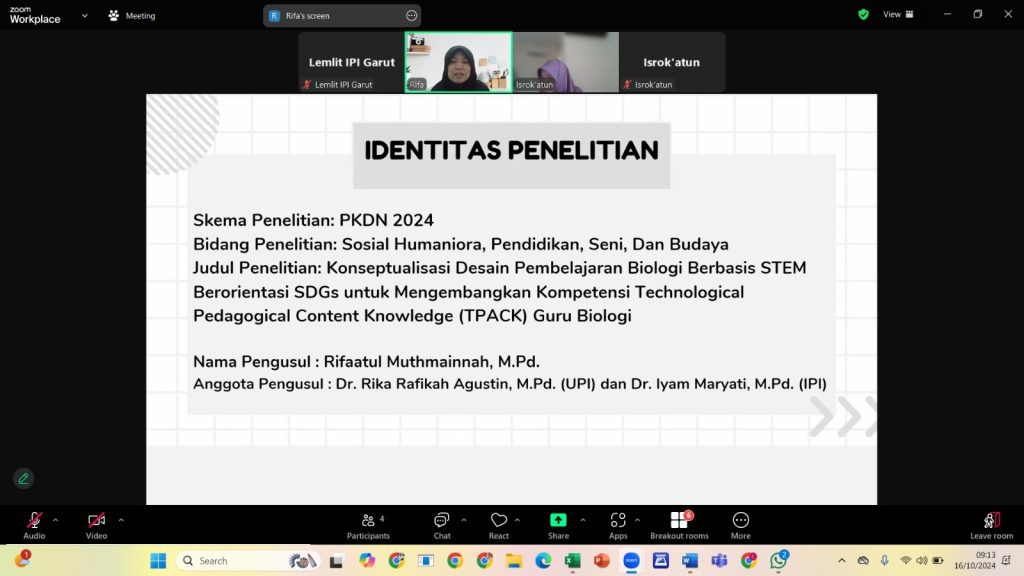This screenshot has height=576, width=1024.
Task: Click the annotate pencil icon
Action: [24, 479]
